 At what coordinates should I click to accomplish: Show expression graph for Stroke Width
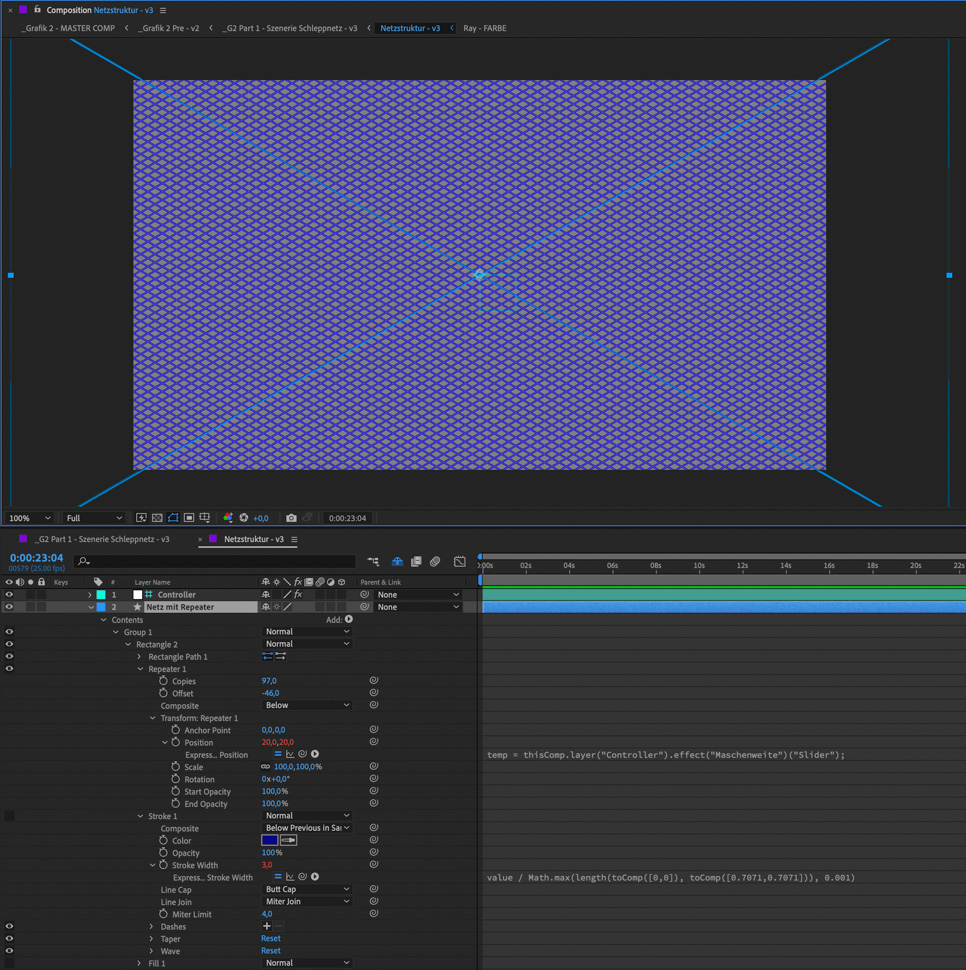click(290, 878)
